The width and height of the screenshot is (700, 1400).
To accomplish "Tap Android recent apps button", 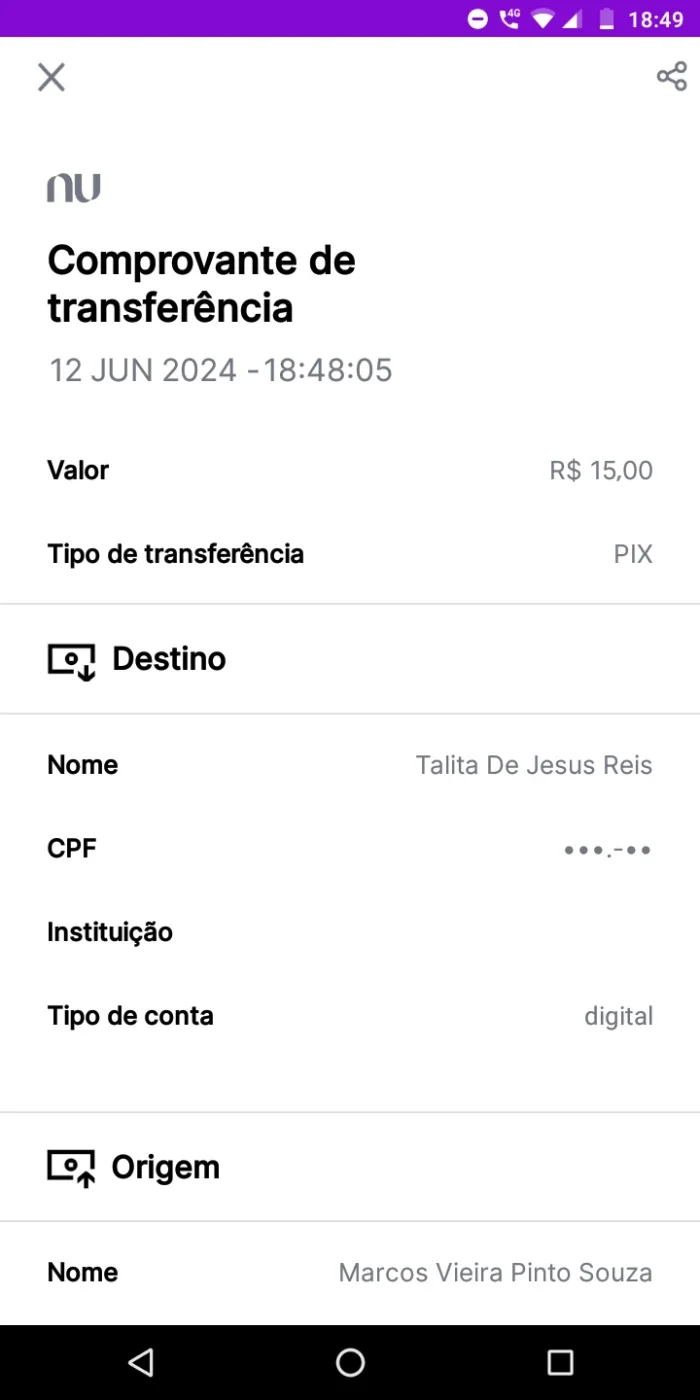I will pos(560,1361).
